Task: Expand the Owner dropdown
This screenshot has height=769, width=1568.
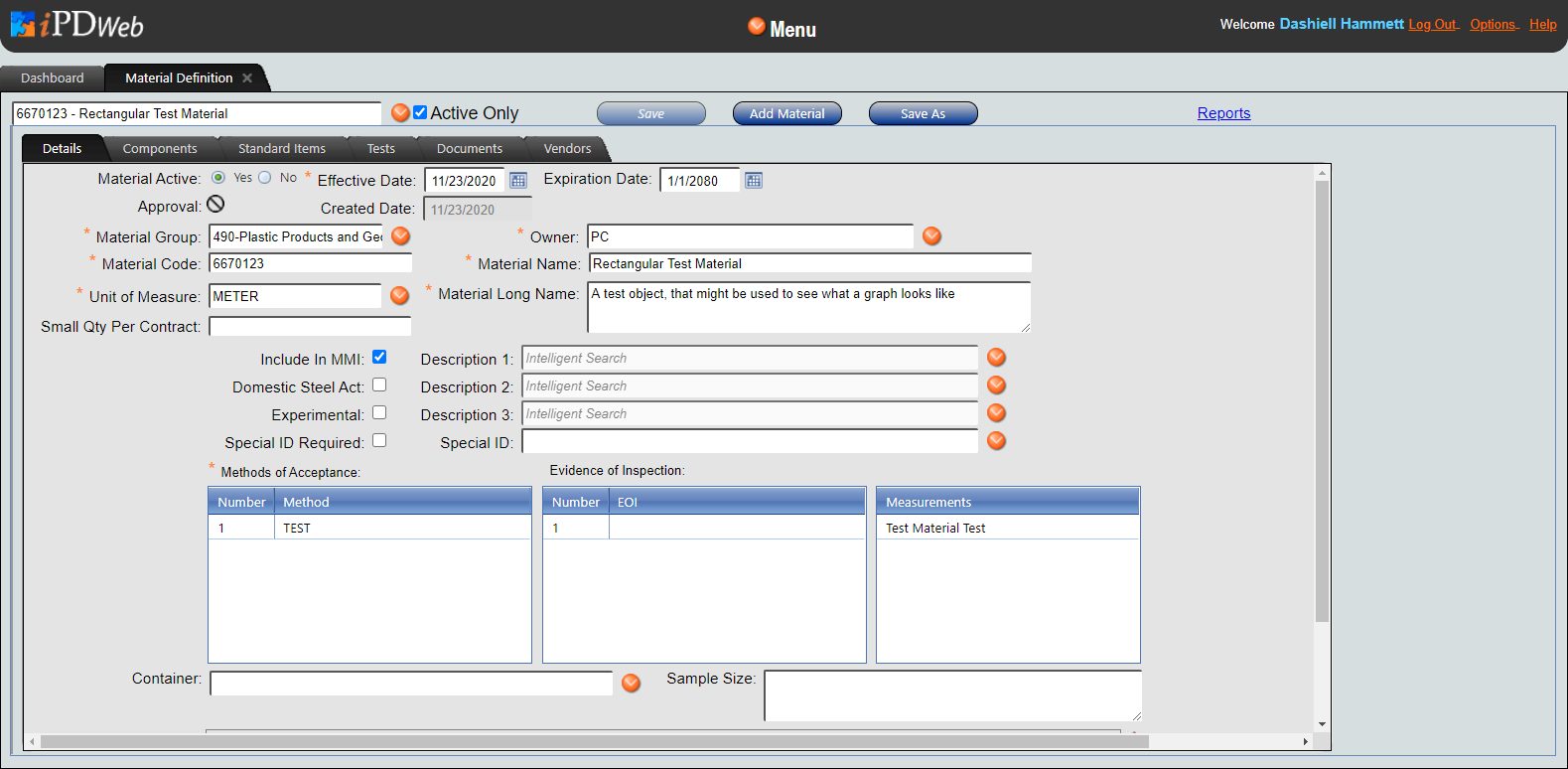Action: tap(931, 236)
